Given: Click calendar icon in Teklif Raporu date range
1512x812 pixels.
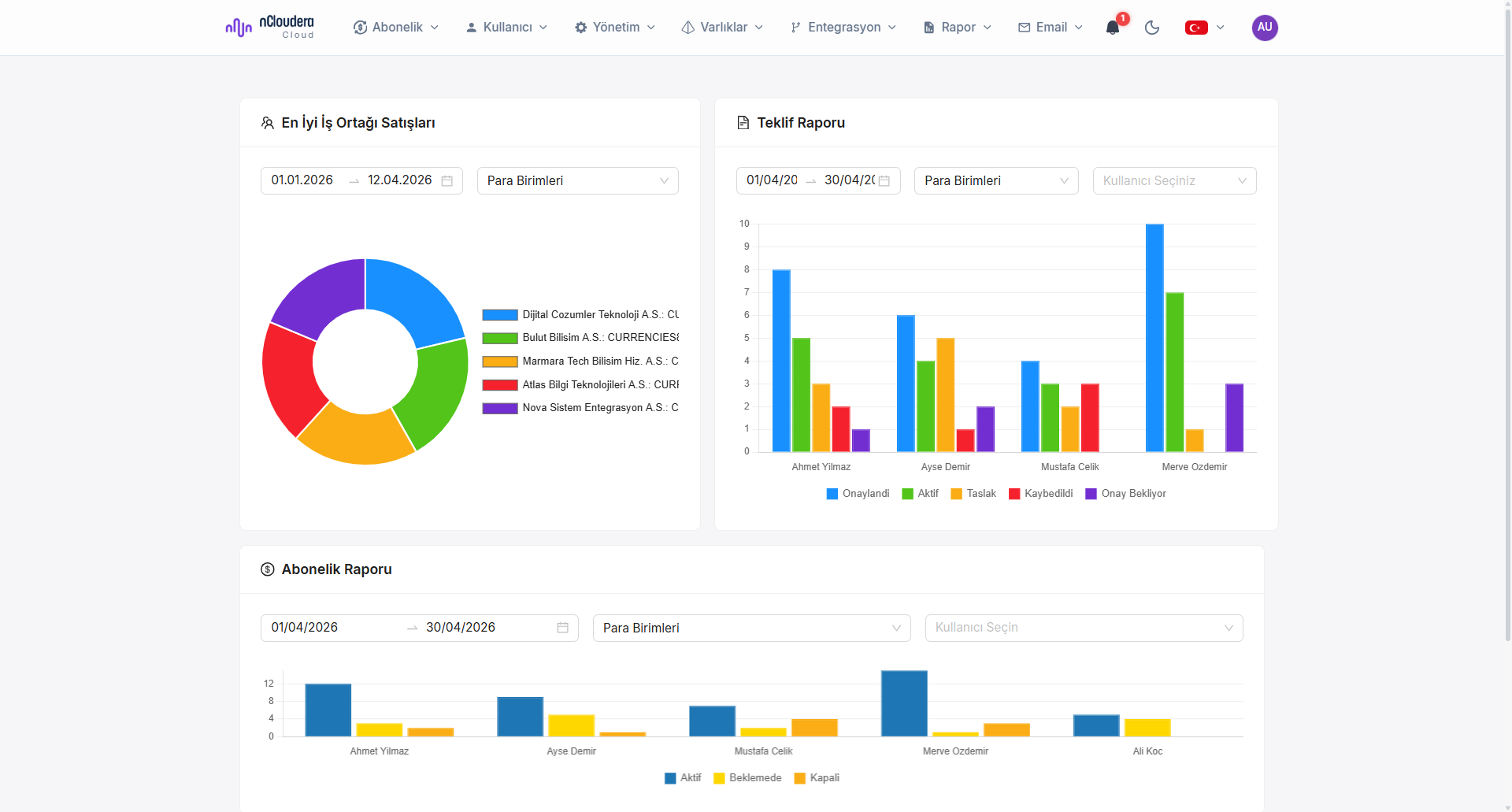Looking at the screenshot, I should click(x=884, y=181).
